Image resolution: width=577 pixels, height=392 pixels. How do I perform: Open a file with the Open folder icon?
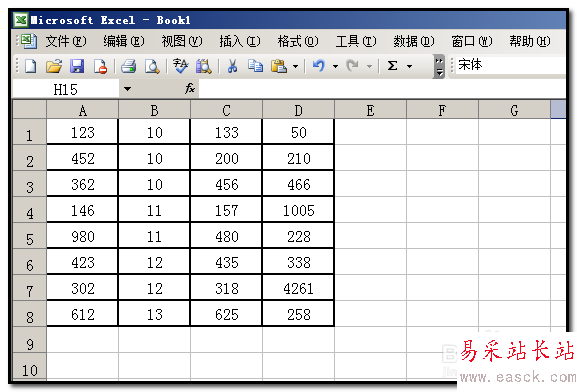[x=54, y=67]
